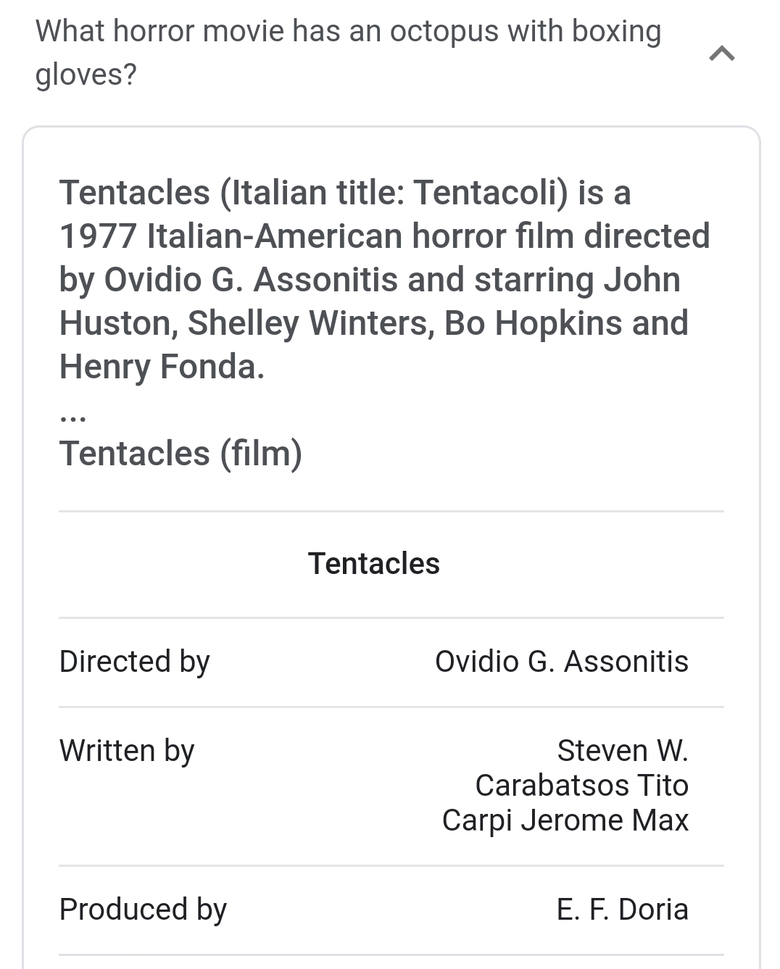Tap "Steven W." in the writers cell
The width and height of the screenshot is (780, 969).
(x=622, y=751)
